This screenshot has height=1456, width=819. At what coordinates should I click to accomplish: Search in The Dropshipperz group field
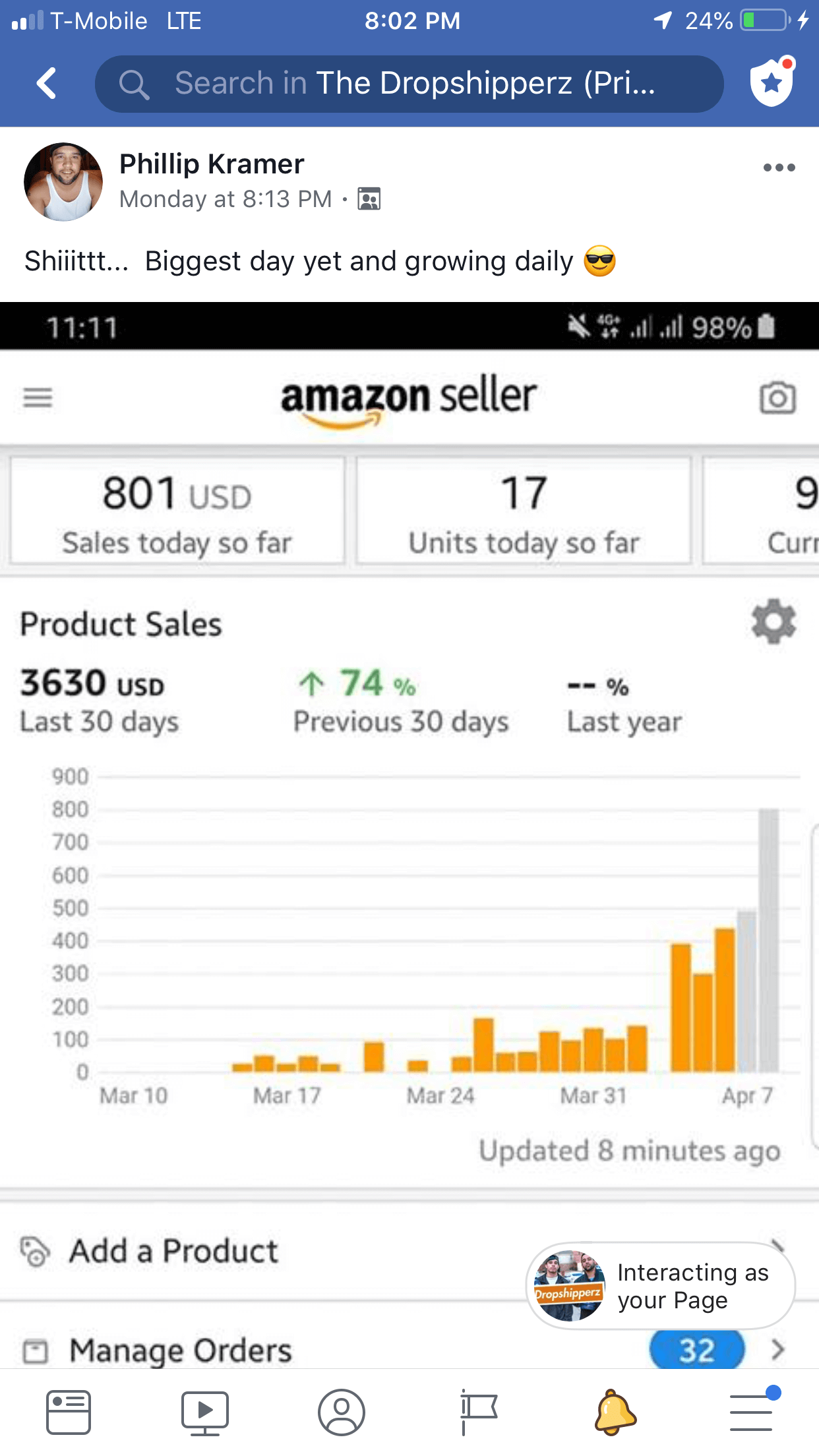point(409,84)
